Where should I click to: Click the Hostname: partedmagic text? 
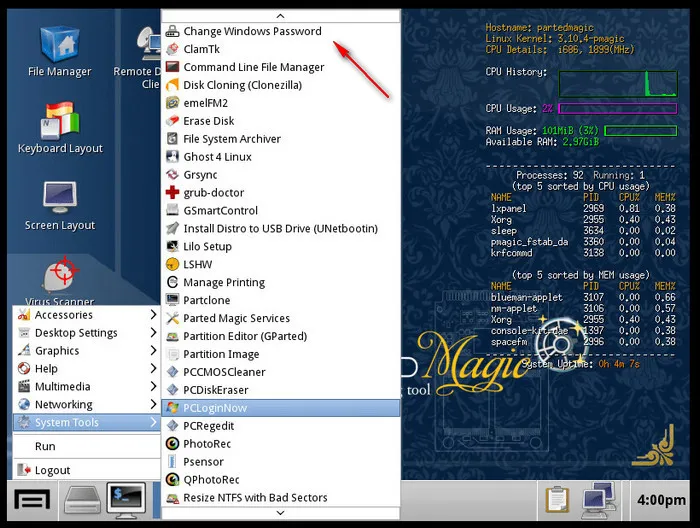tap(539, 27)
